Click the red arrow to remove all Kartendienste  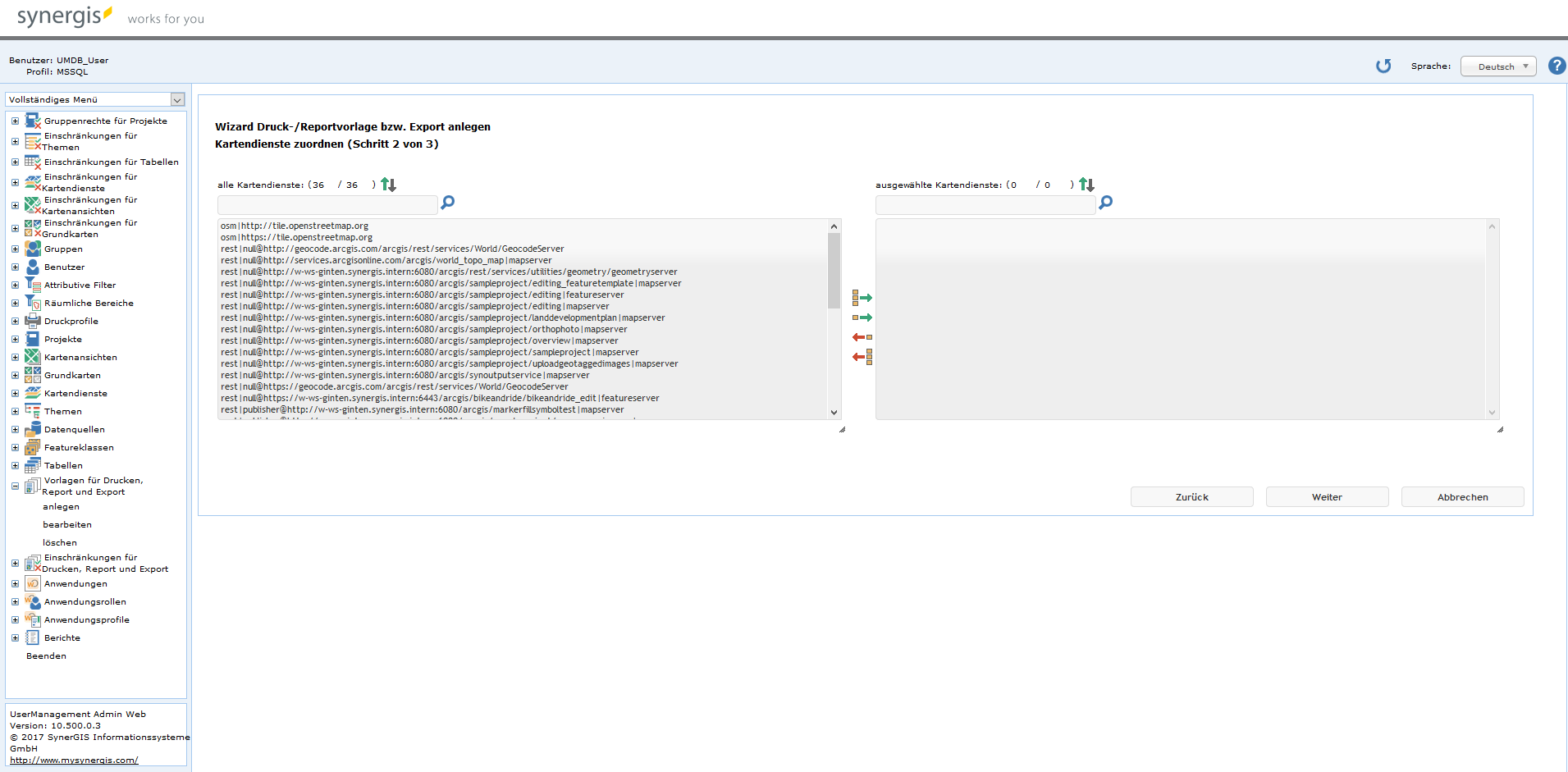click(862, 357)
